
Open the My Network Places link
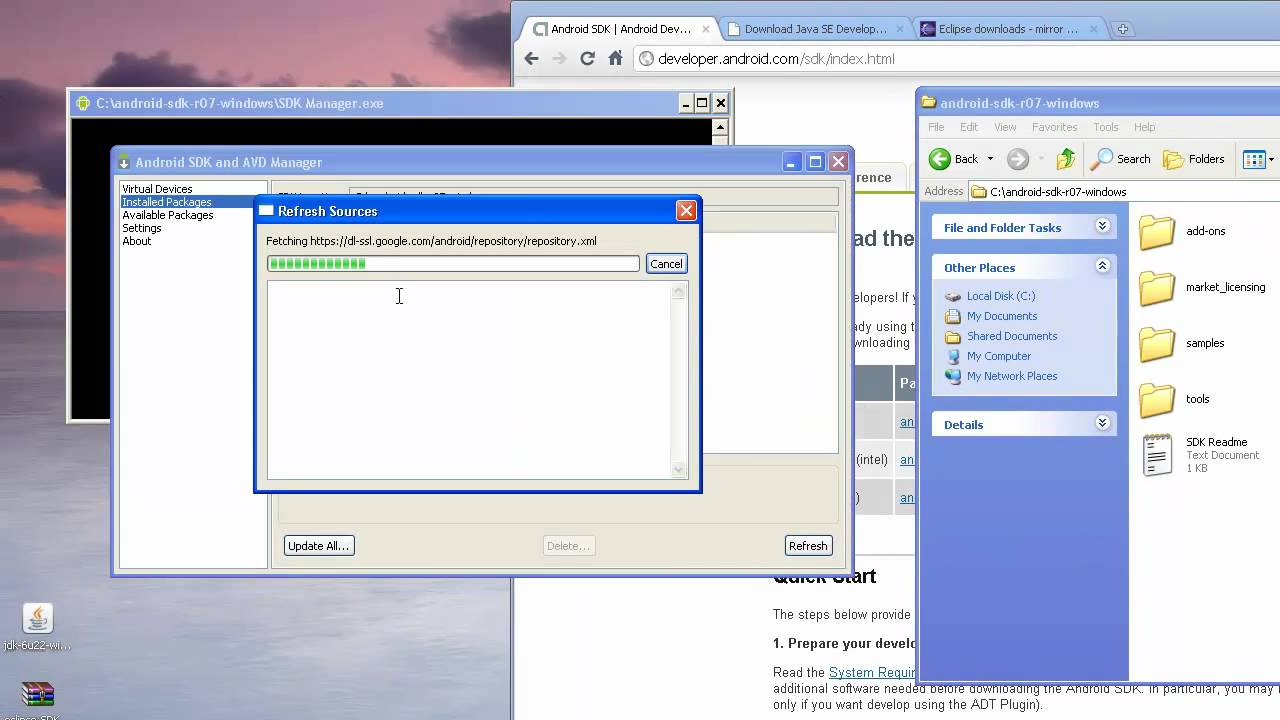pos(1011,376)
